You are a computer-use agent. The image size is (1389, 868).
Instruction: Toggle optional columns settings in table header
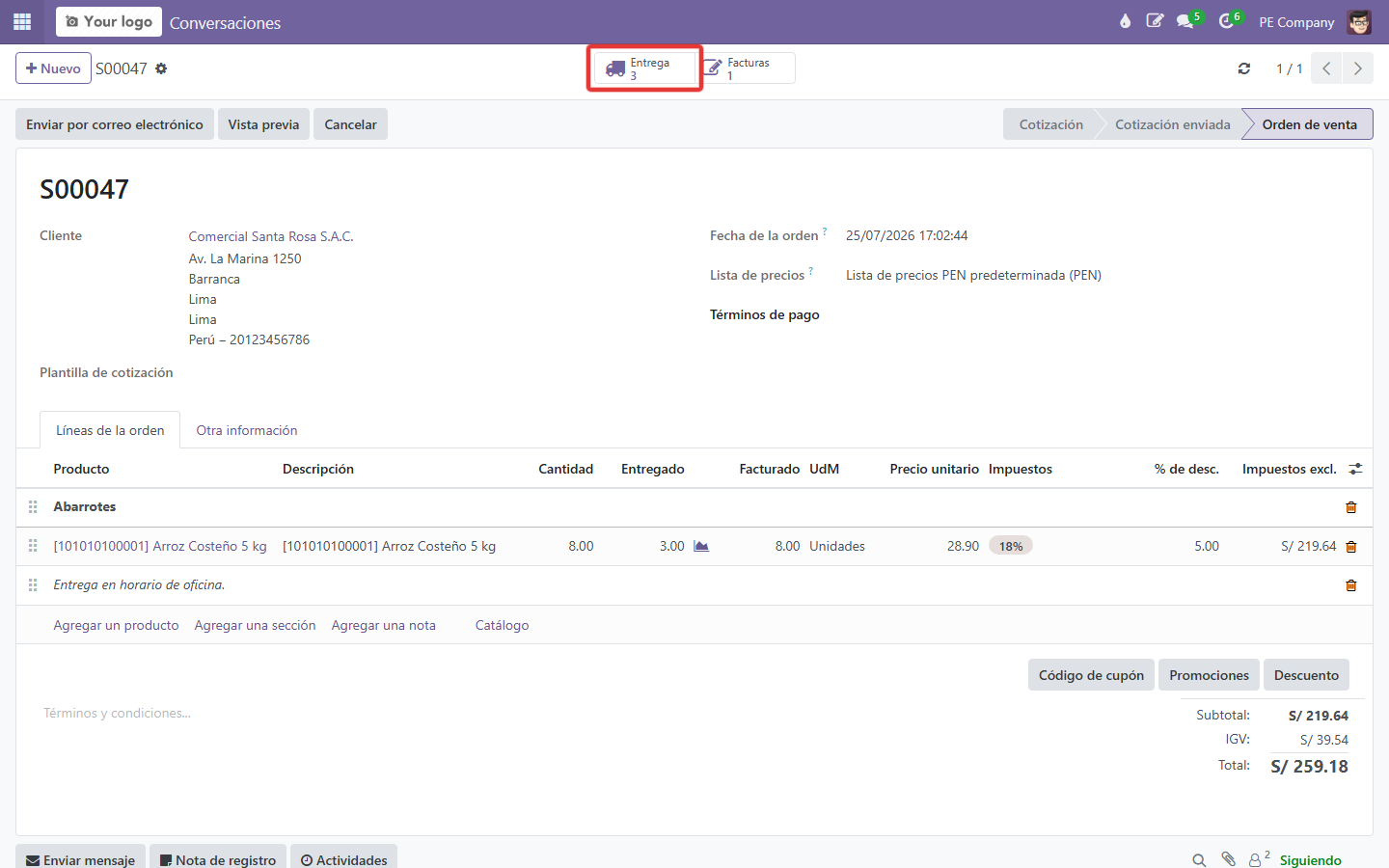[x=1355, y=469]
